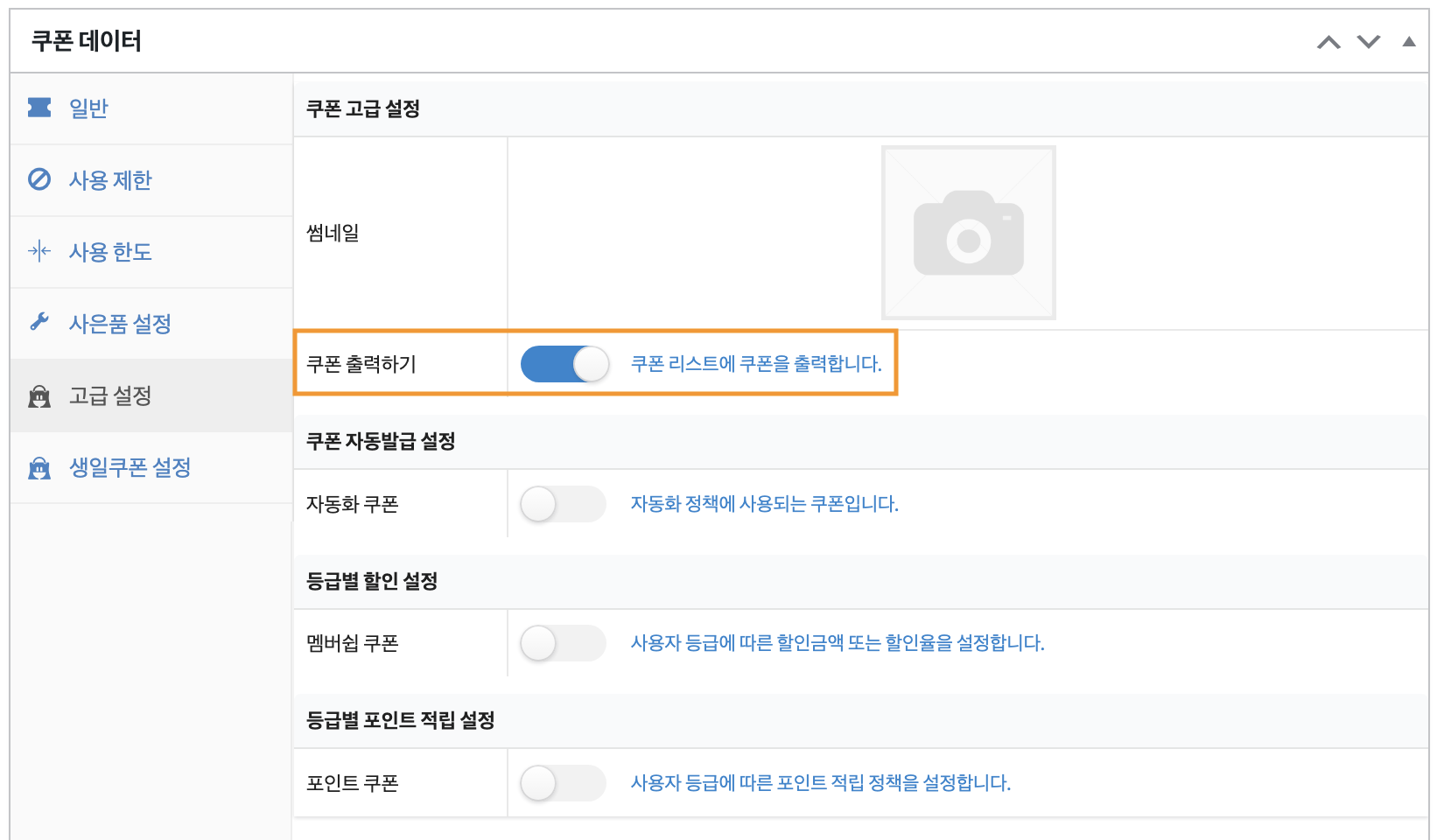Click the camera placeholder thumbnail image
The image size is (1437, 840).
tap(968, 233)
